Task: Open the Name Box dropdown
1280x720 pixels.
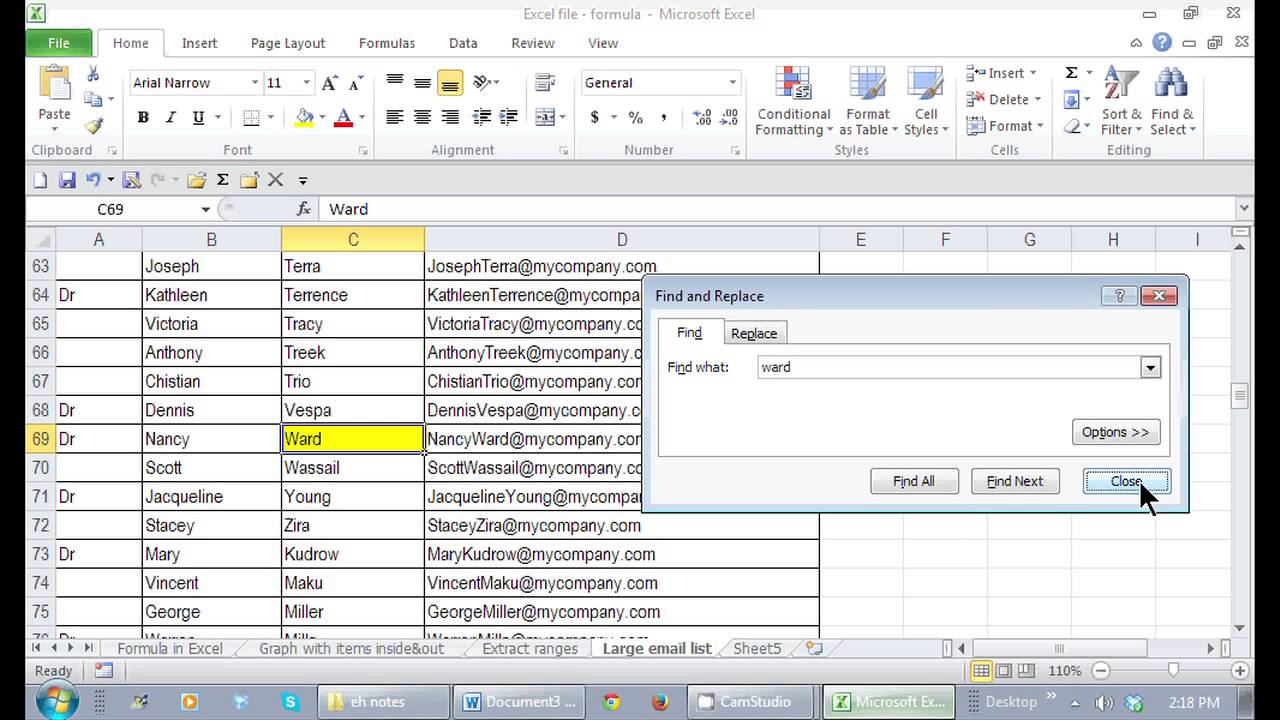Action: [x=206, y=209]
